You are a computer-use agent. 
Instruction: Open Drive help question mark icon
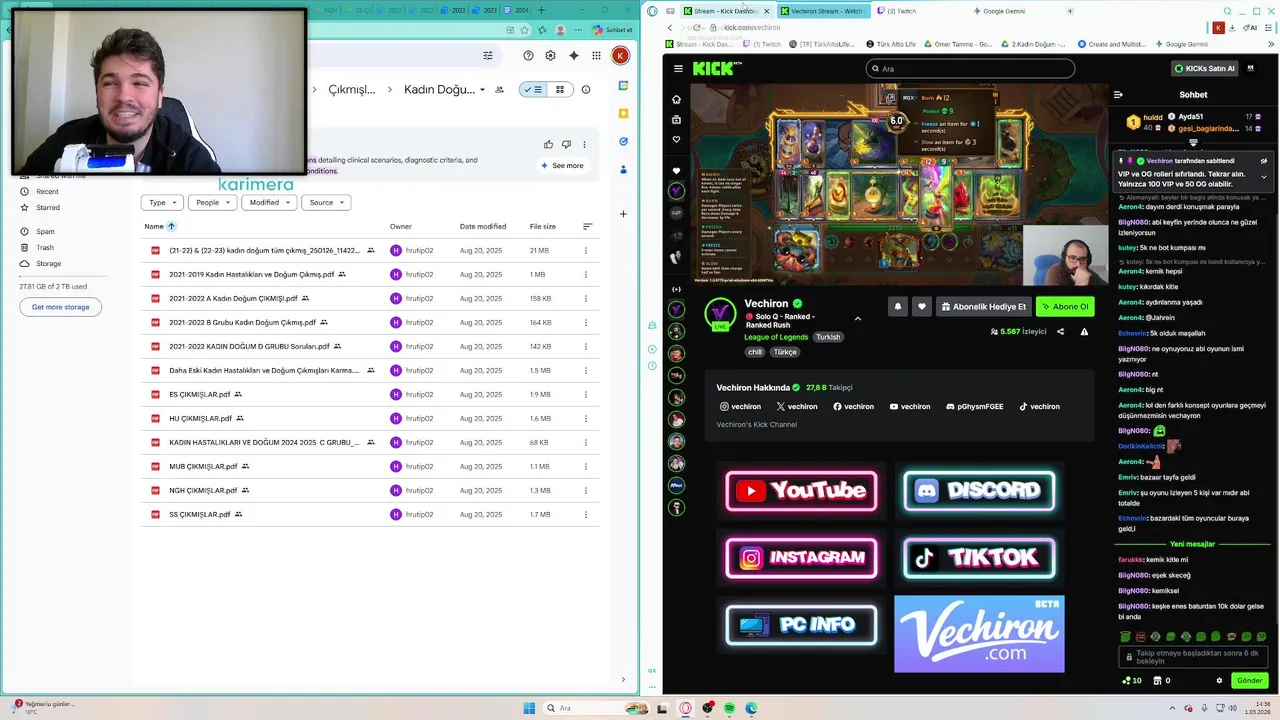coord(528,56)
